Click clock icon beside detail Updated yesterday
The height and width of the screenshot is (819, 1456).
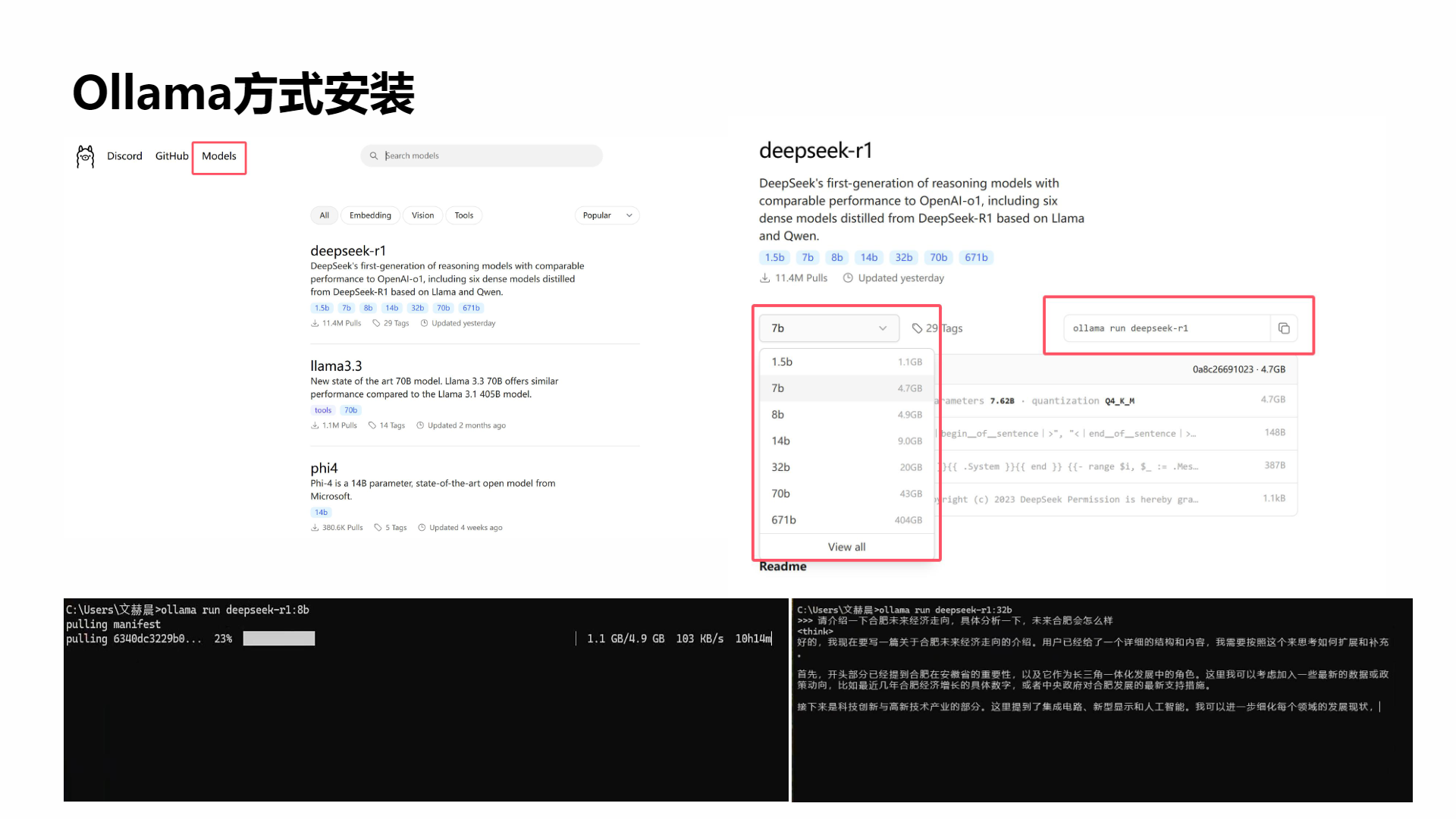coord(848,278)
